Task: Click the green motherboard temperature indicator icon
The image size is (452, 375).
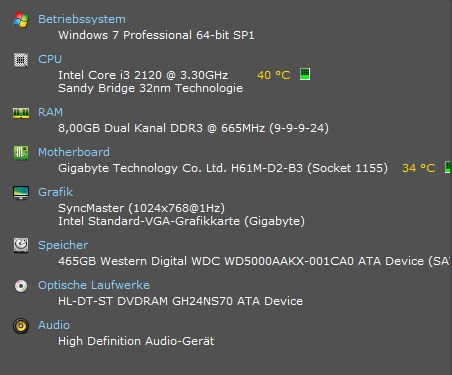Action: click(448, 167)
